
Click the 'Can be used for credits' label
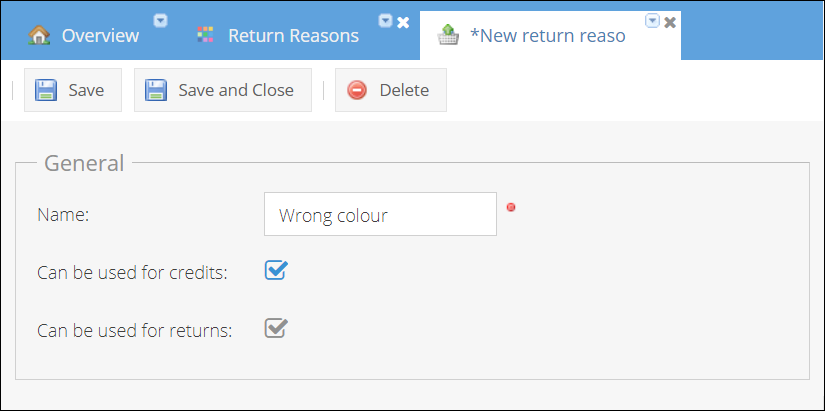click(x=132, y=272)
